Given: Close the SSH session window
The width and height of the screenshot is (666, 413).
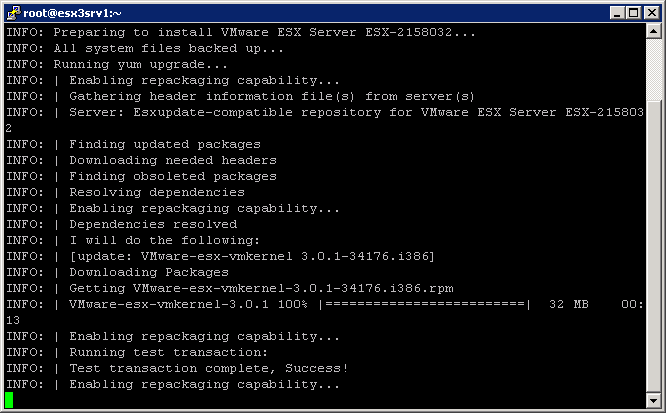Looking at the screenshot, I should tap(649, 12).
